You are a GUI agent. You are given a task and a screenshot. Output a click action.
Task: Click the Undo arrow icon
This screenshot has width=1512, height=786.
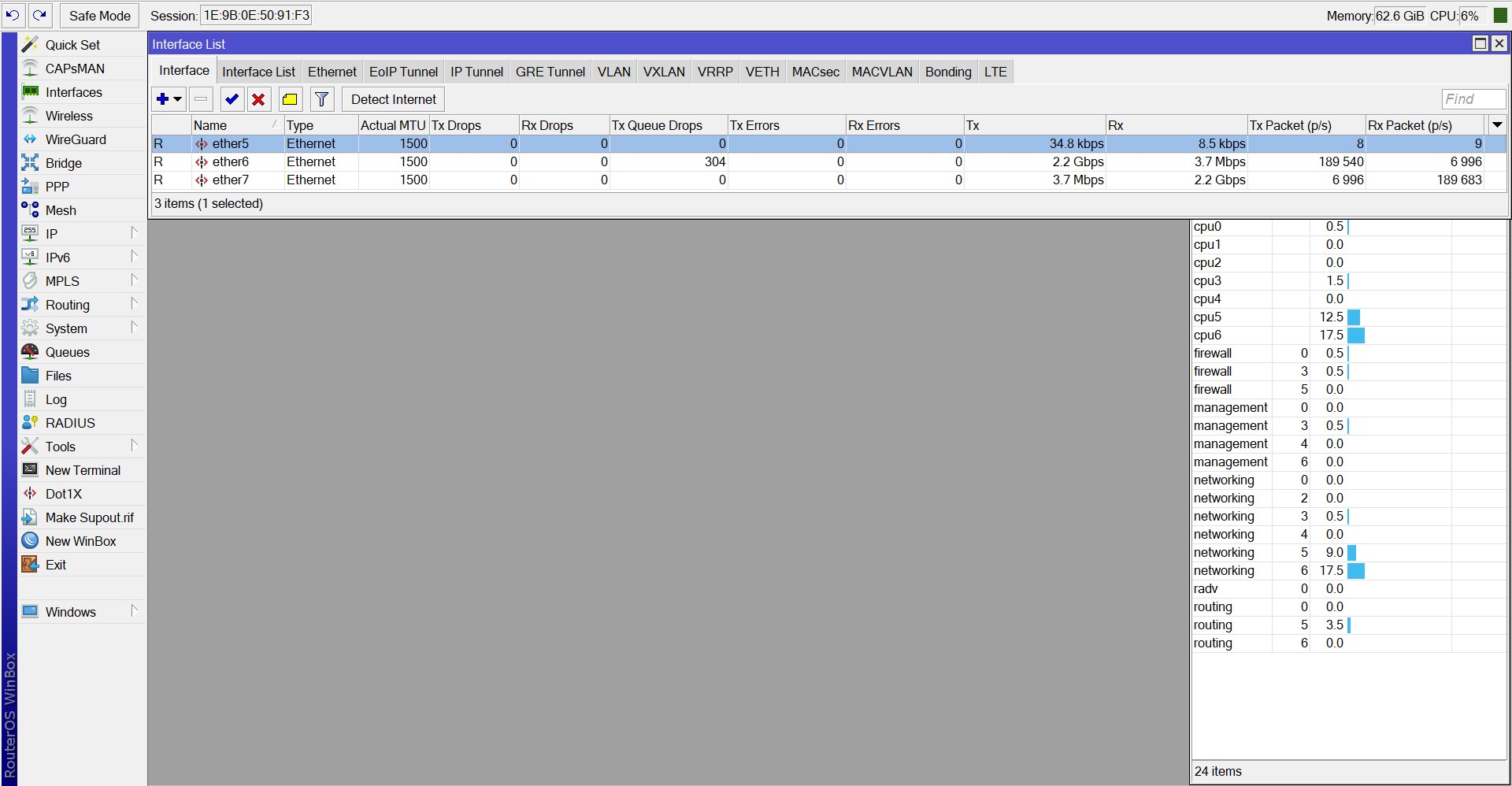[x=13, y=14]
